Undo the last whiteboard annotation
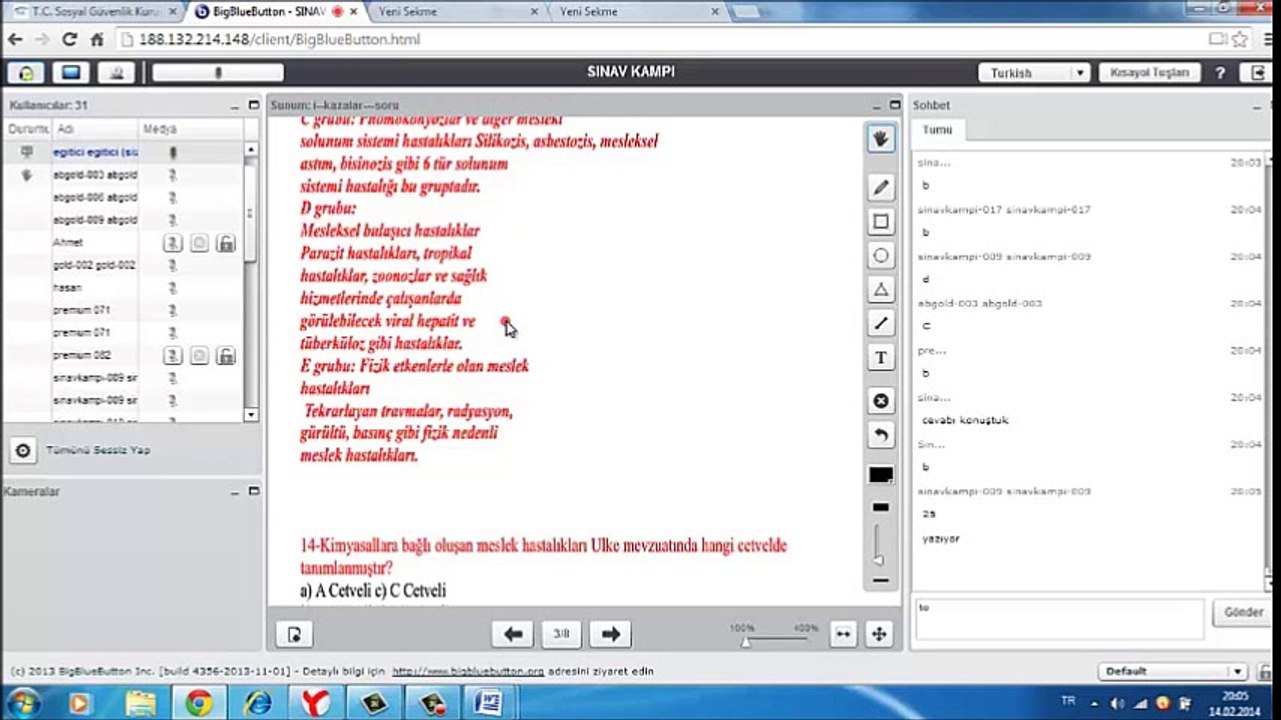This screenshot has width=1281, height=720. [x=880, y=435]
